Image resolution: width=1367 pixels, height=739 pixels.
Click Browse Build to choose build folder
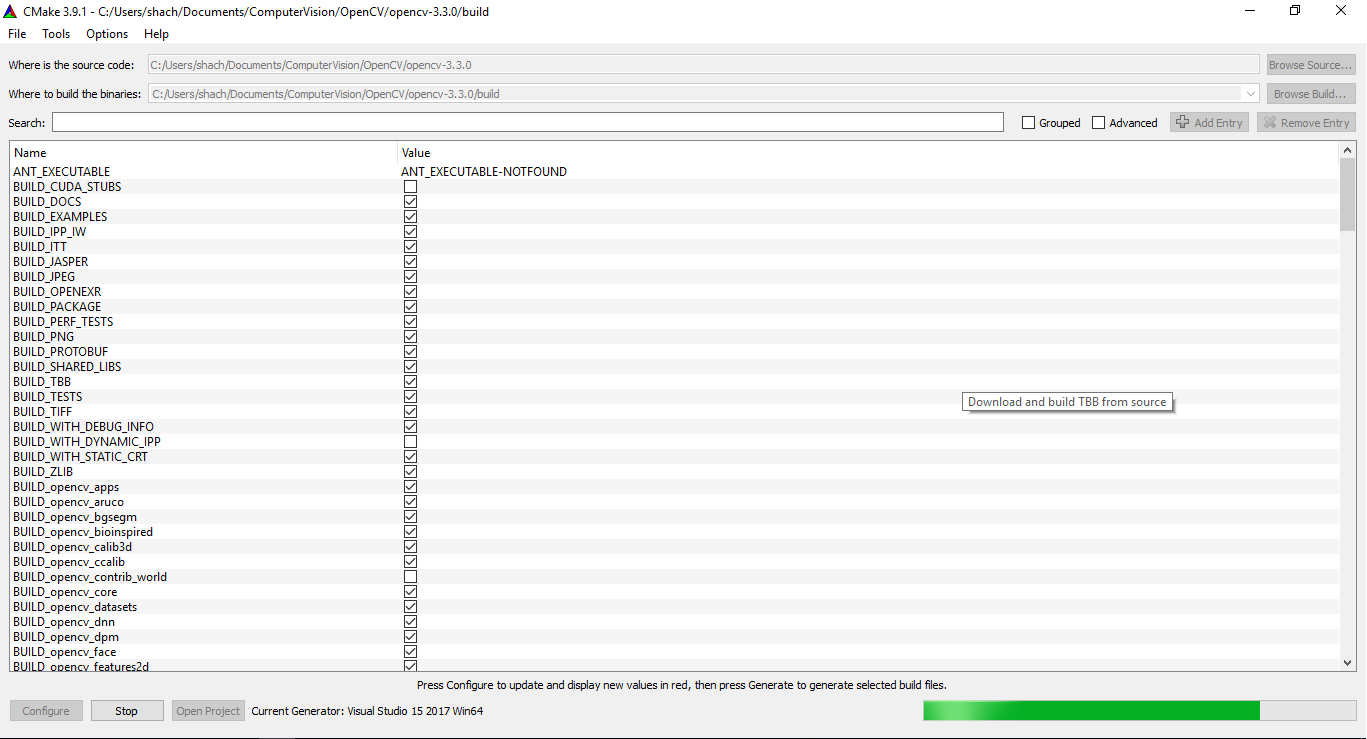(1310, 93)
